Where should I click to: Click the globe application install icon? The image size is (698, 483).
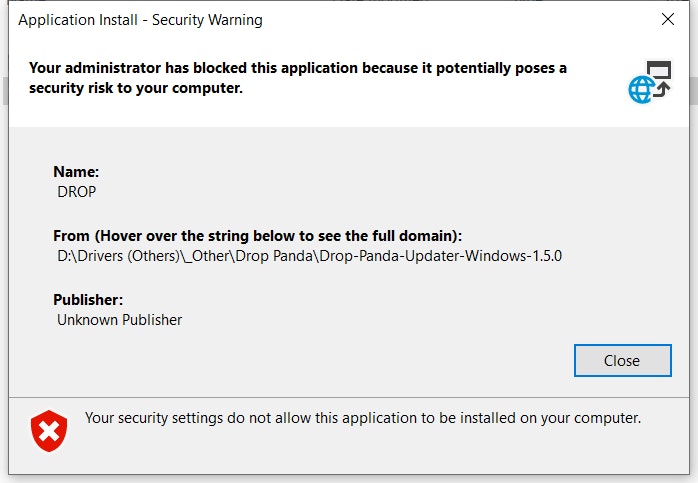(640, 91)
